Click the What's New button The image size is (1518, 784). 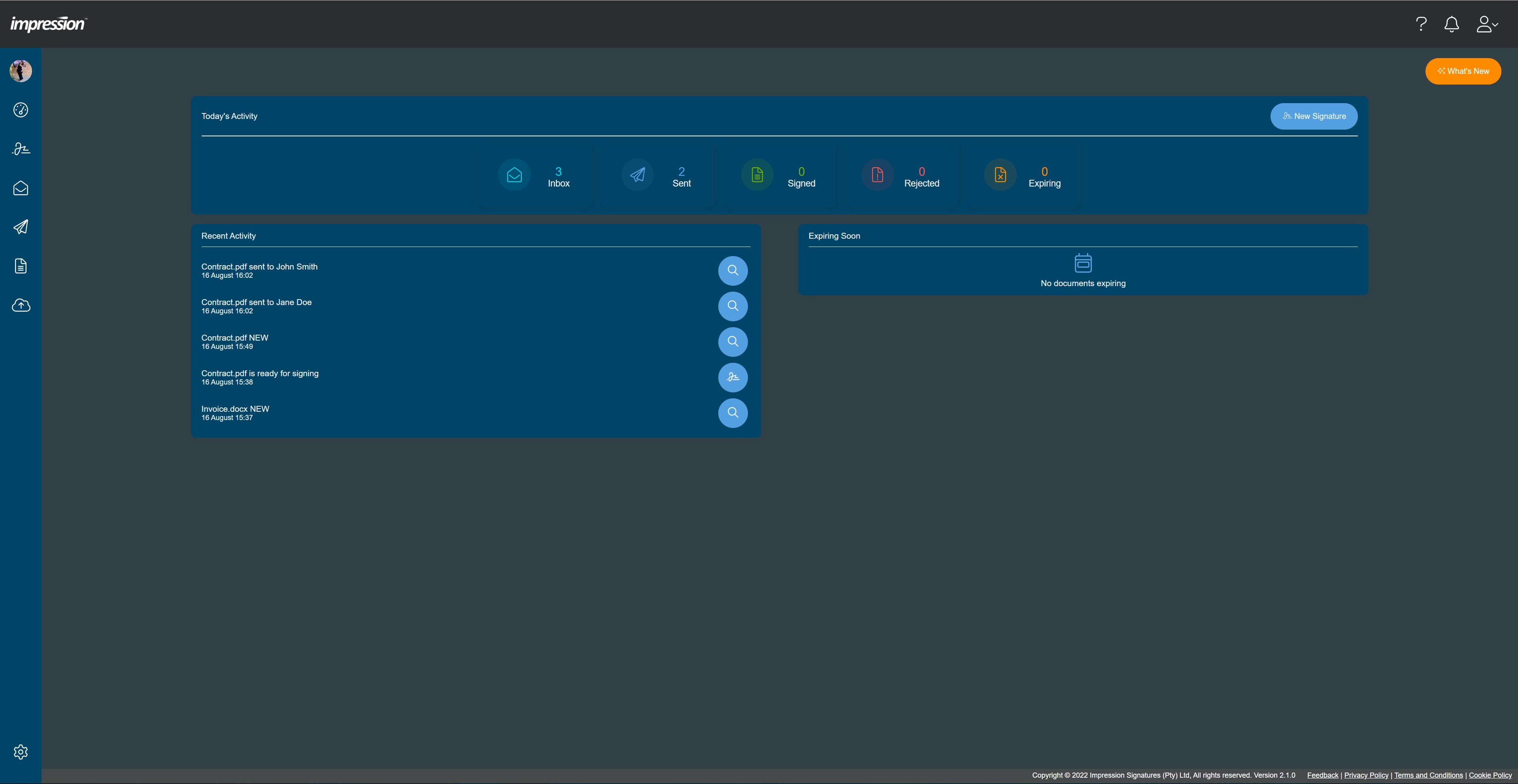tap(1463, 71)
